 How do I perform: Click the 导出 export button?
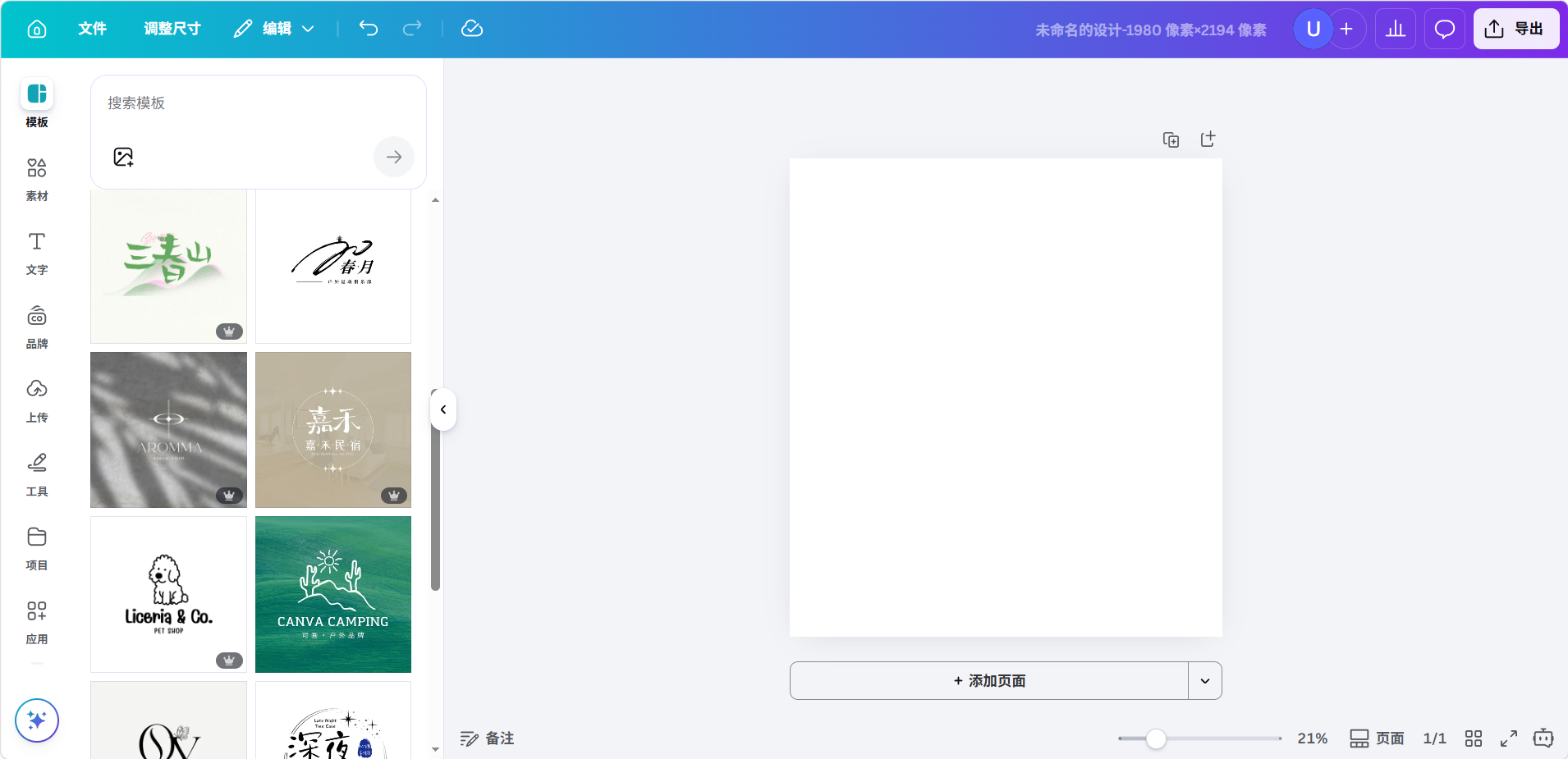[1515, 29]
